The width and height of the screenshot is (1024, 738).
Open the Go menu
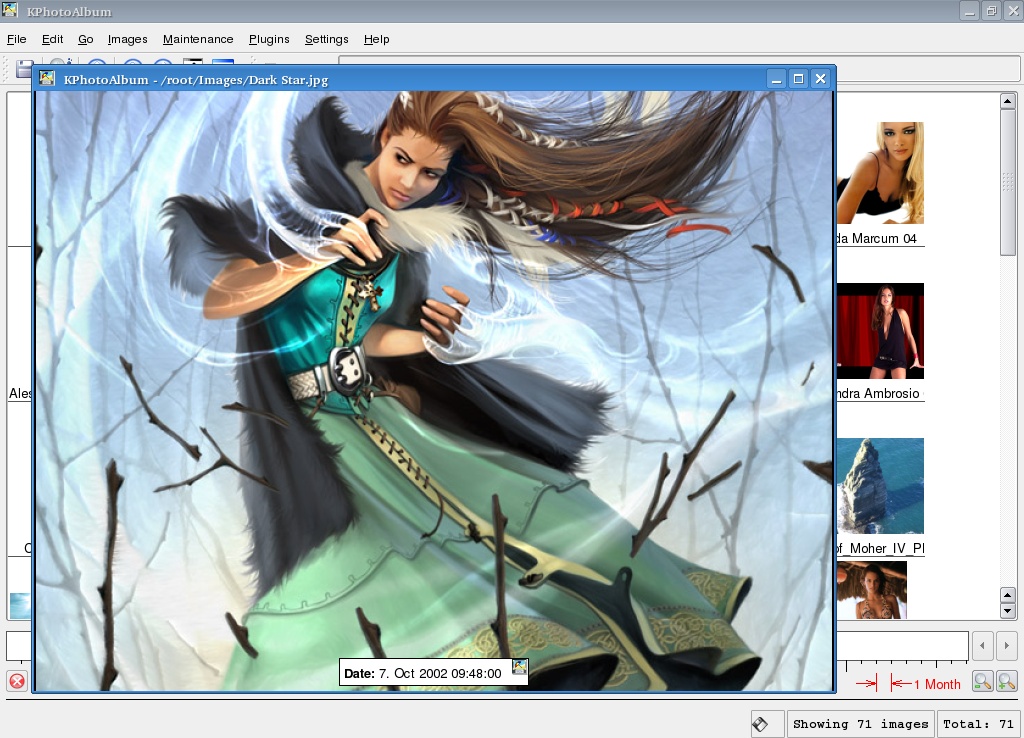tap(86, 39)
